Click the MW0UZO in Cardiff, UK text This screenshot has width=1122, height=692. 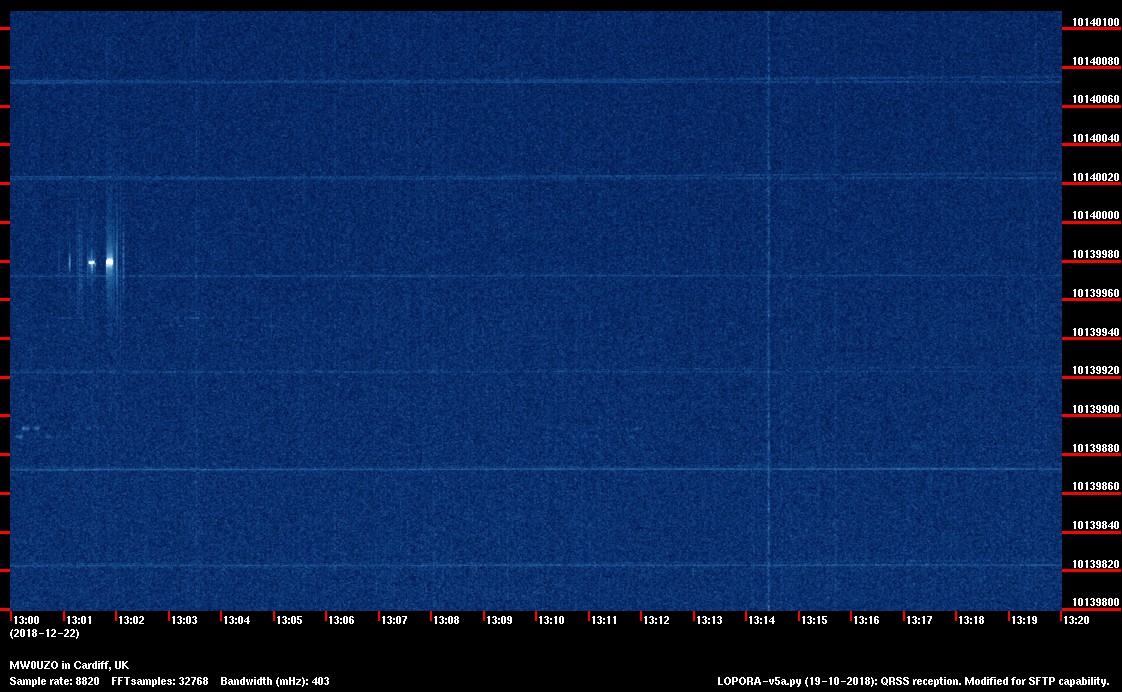[x=69, y=665]
